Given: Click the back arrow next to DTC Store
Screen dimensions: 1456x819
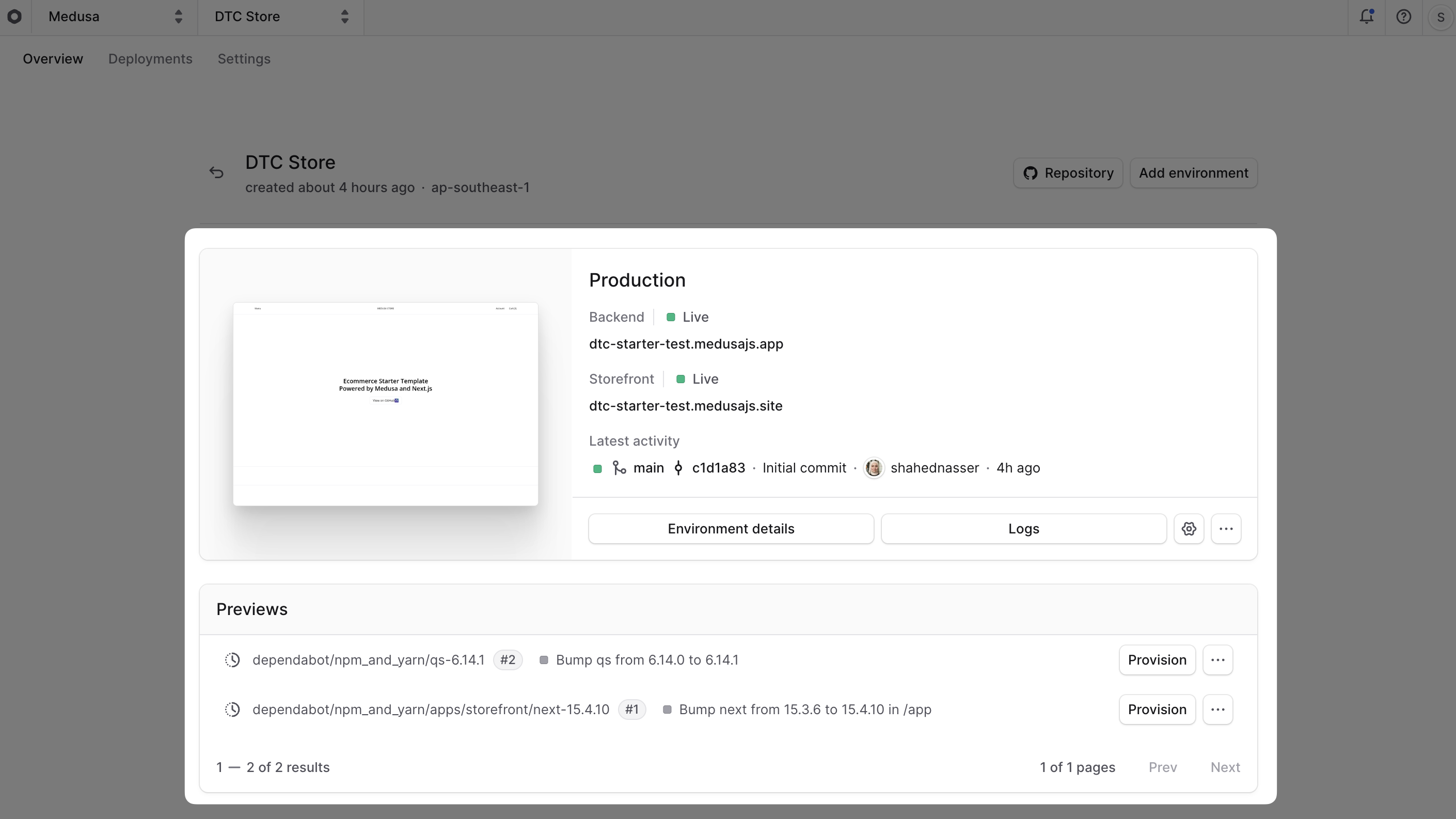Looking at the screenshot, I should (216, 172).
